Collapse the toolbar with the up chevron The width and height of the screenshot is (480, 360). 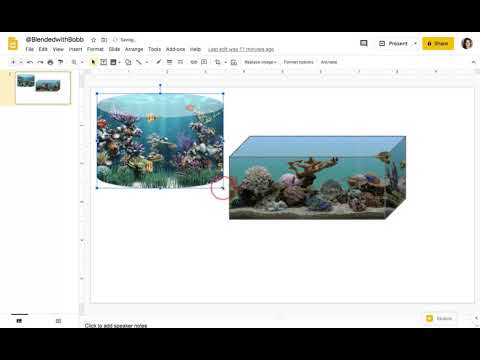(x=473, y=62)
